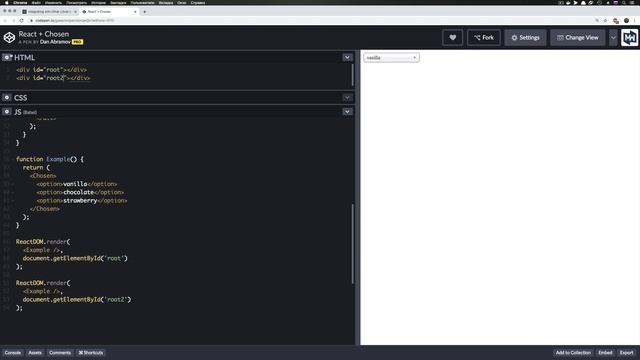Click the JS (Babel) panel label
The width and height of the screenshot is (640, 360).
pyautogui.click(x=25, y=112)
